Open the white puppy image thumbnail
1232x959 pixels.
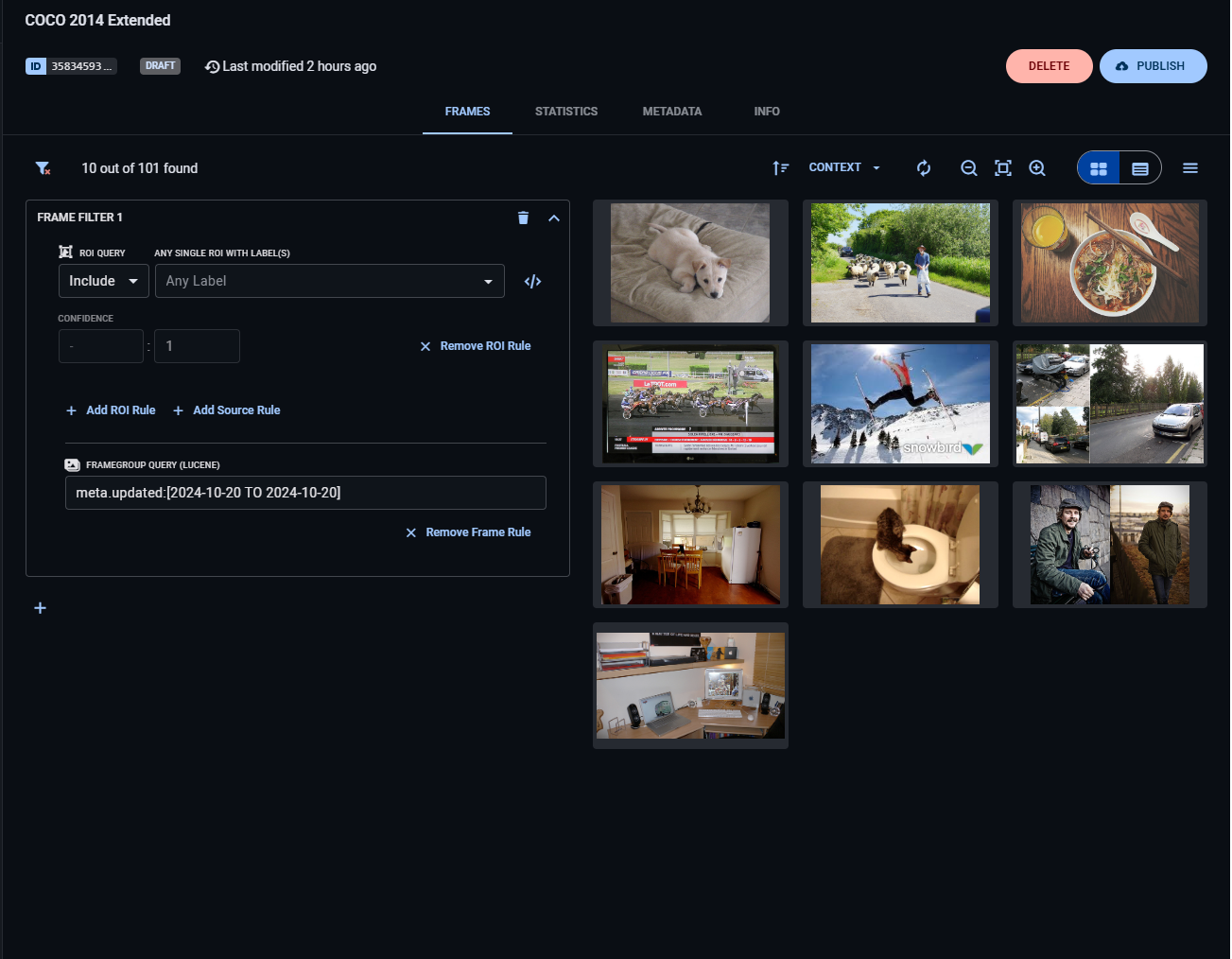690,263
